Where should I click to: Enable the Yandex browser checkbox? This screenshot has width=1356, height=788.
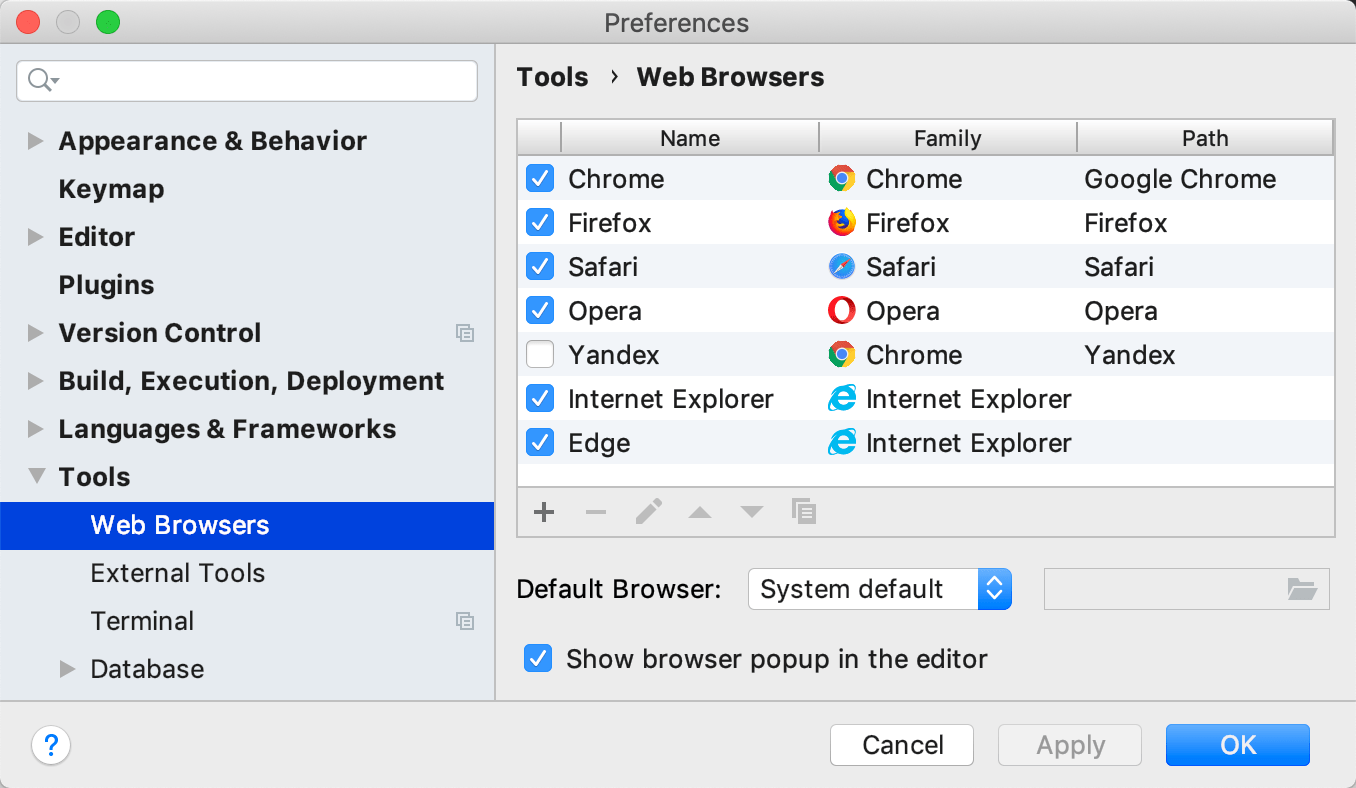(538, 354)
